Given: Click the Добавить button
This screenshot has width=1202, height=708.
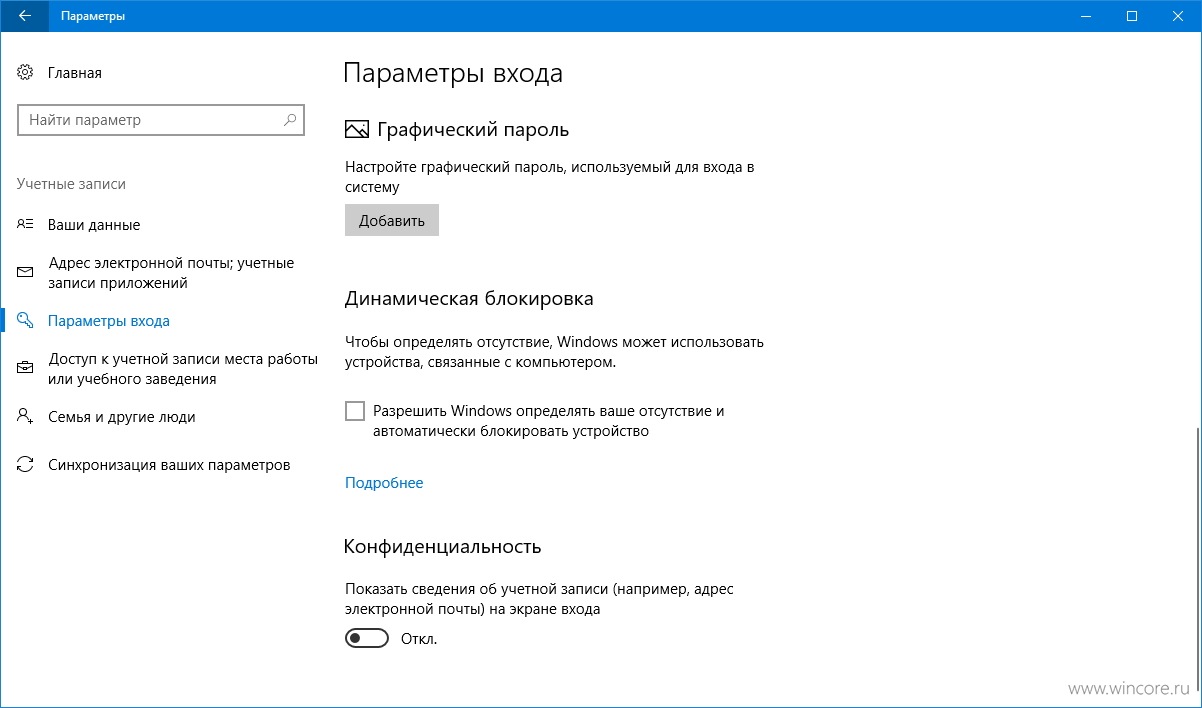Looking at the screenshot, I should point(392,221).
